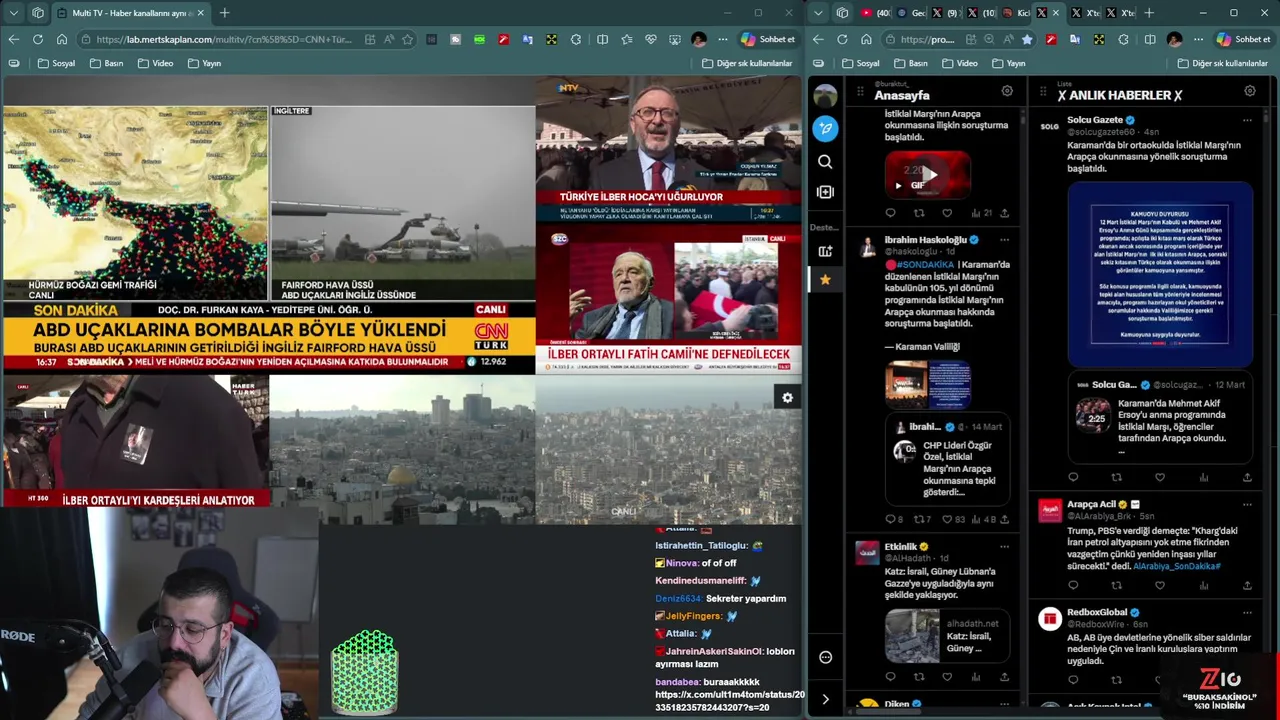Click the zoom magnifier icon in right address bar
The image size is (1280, 720).
989,39
